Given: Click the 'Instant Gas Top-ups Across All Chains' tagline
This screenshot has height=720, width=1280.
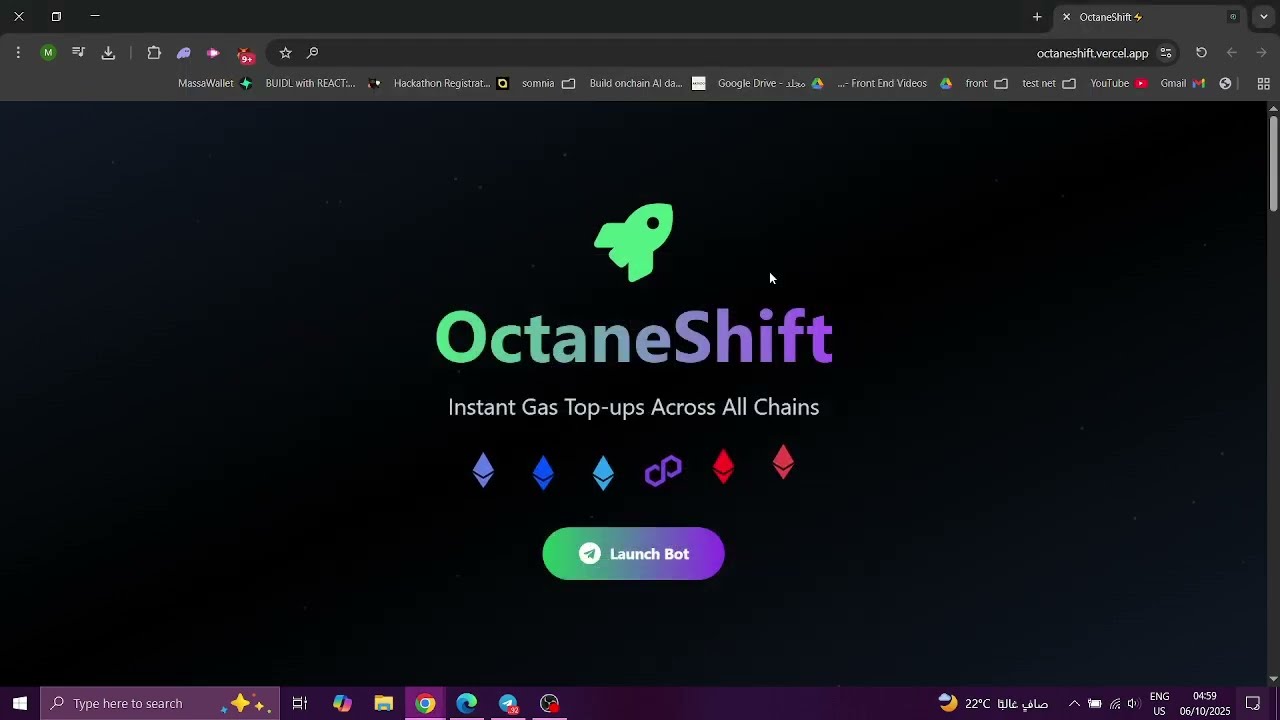Looking at the screenshot, I should pos(634,407).
